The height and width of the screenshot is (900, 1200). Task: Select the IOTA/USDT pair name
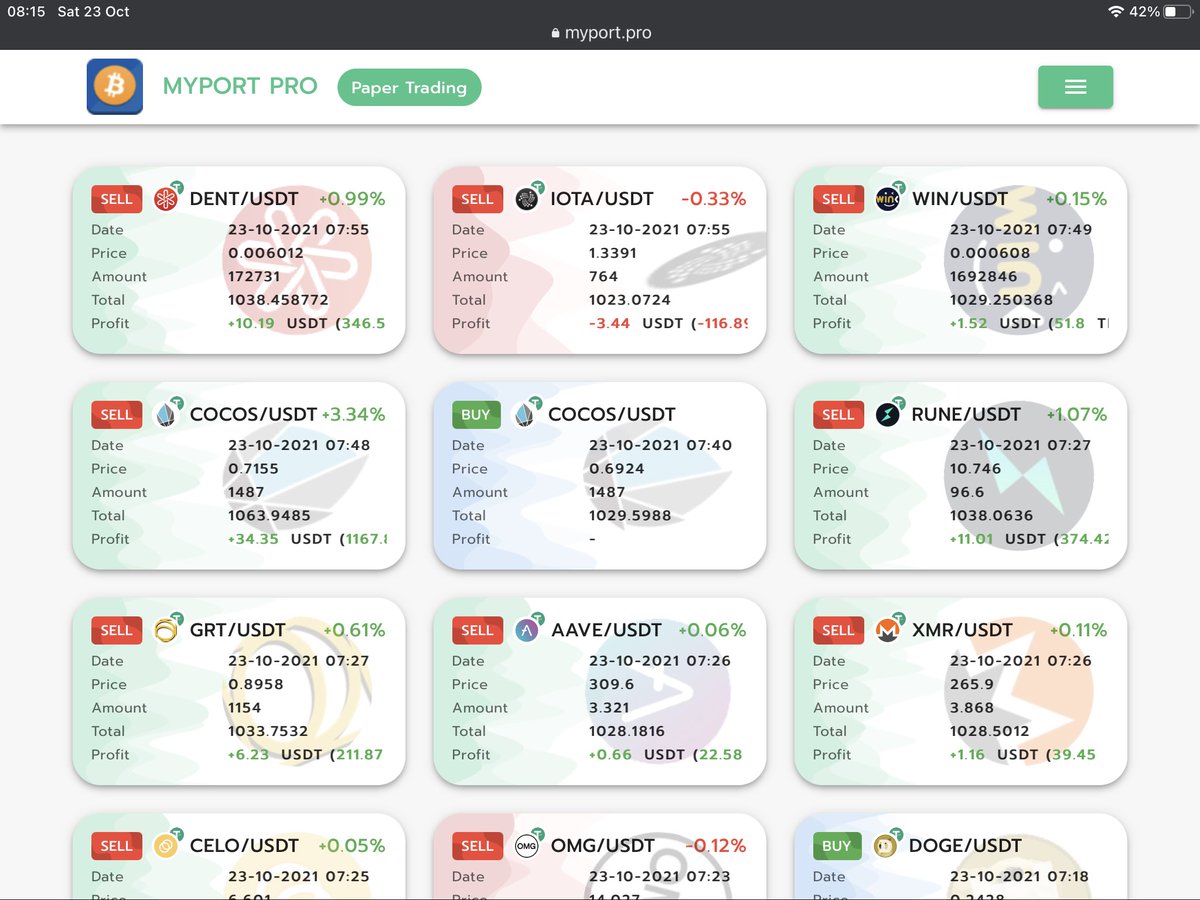(x=602, y=199)
